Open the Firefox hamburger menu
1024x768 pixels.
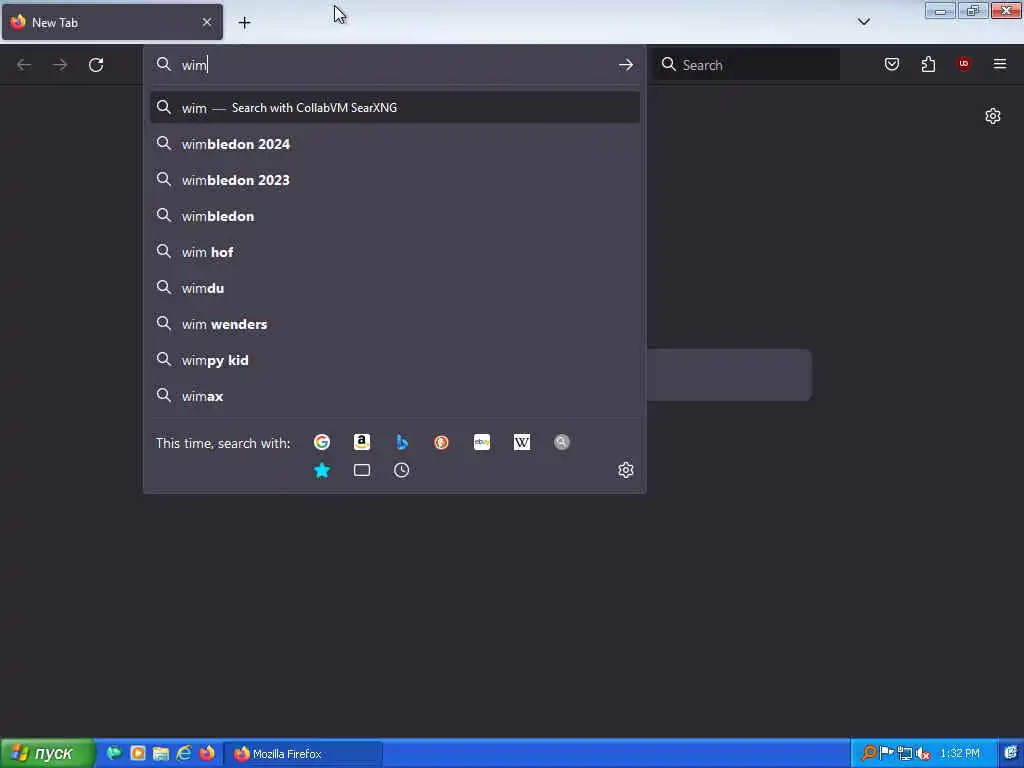(1000, 64)
